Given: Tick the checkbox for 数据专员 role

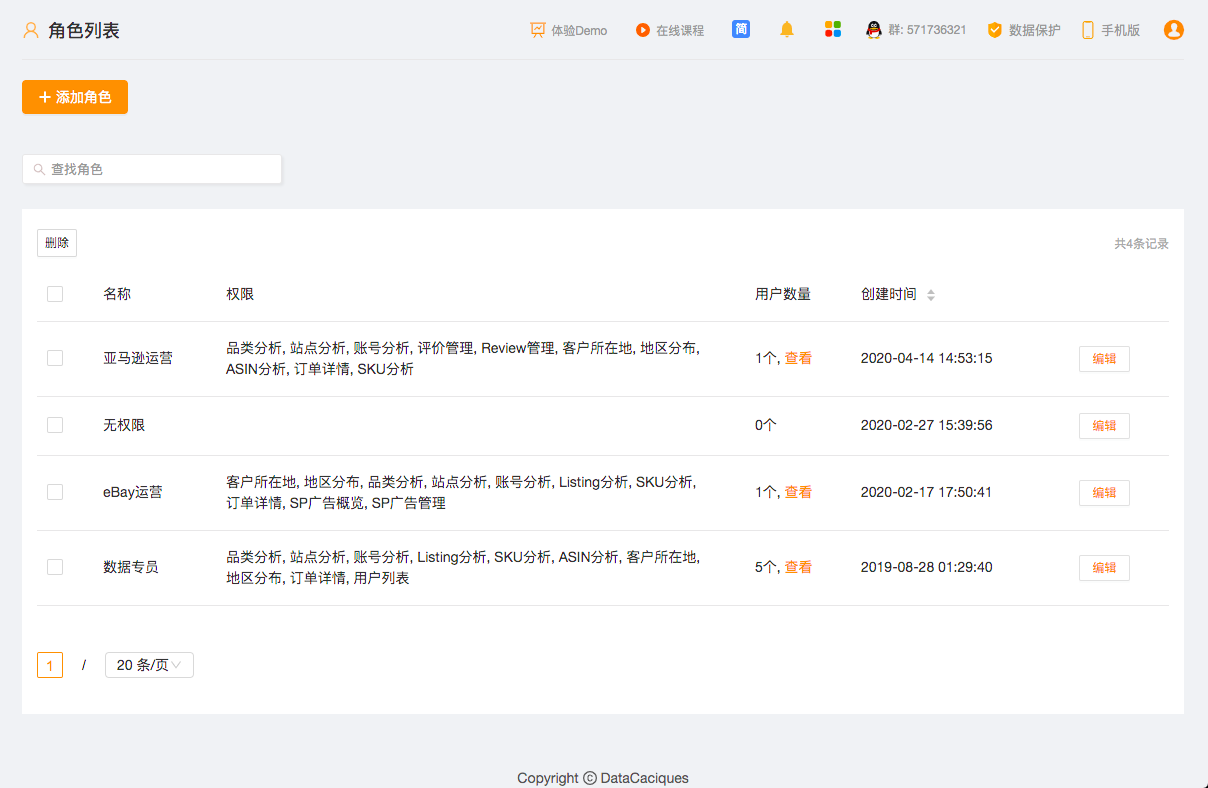Looking at the screenshot, I should tap(55, 567).
